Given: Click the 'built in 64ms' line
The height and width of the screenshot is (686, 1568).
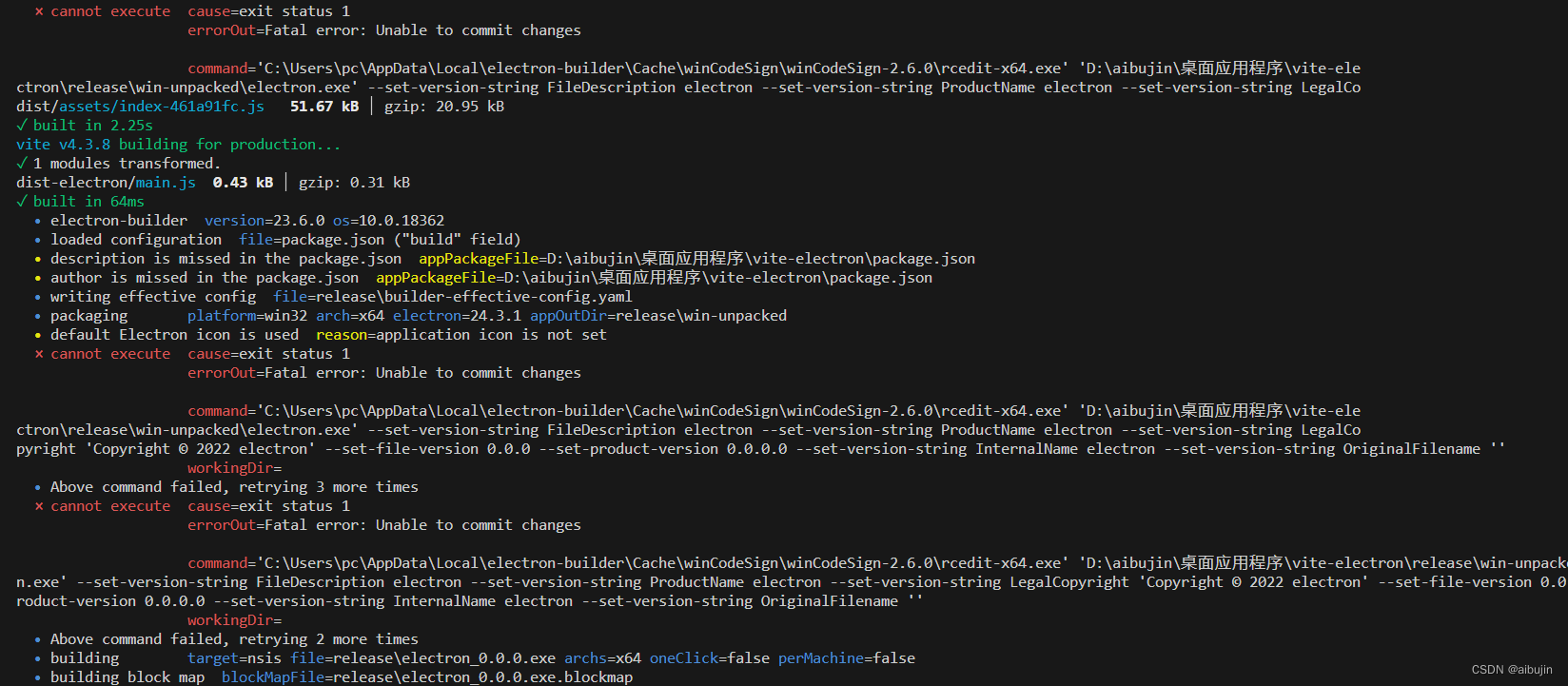Looking at the screenshot, I should (x=81, y=202).
